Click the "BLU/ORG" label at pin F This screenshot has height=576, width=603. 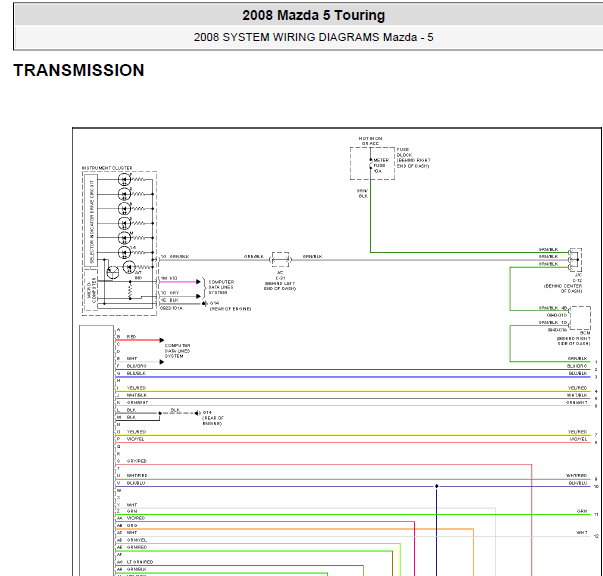click(137, 366)
